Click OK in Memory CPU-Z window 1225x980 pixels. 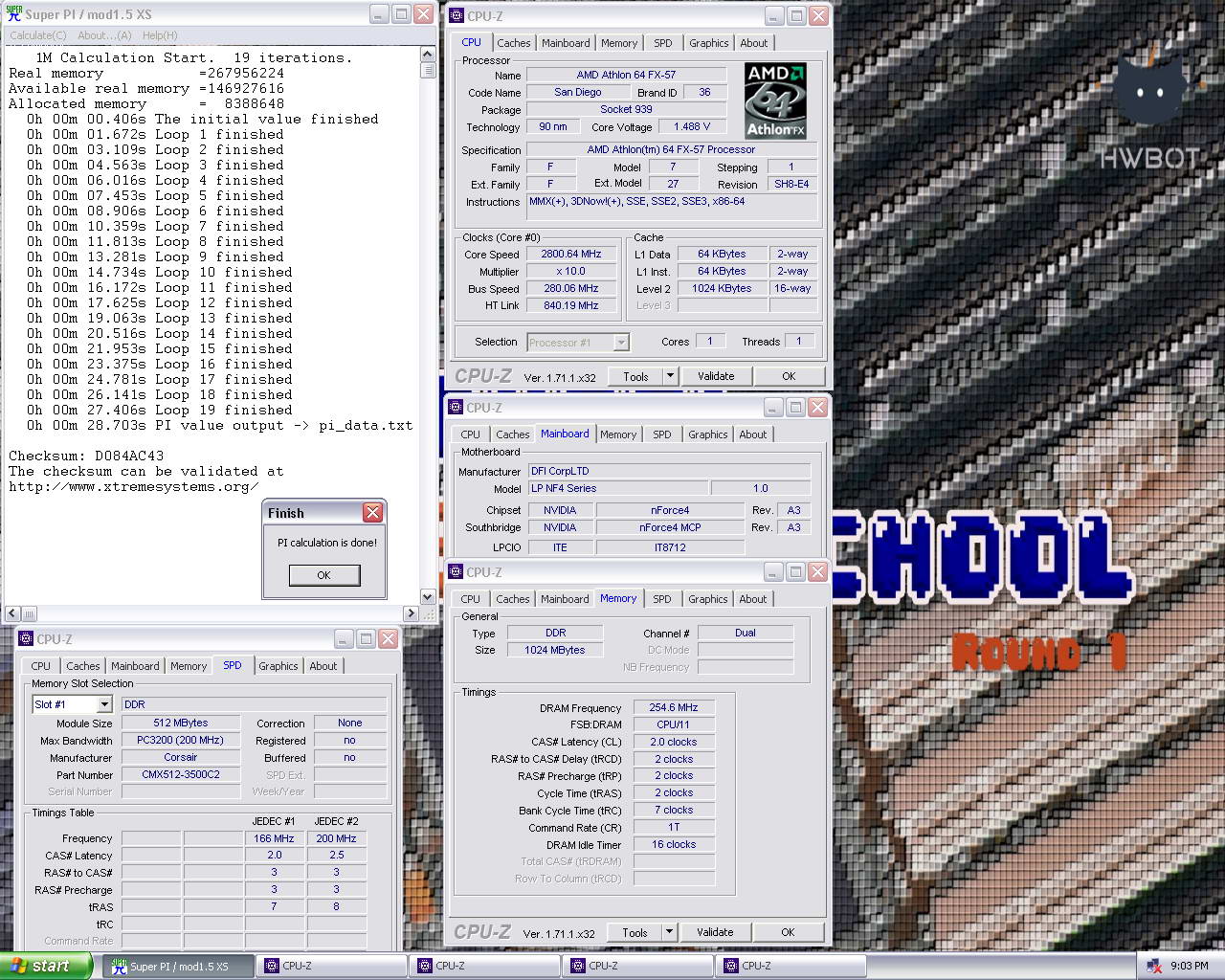pos(788,932)
